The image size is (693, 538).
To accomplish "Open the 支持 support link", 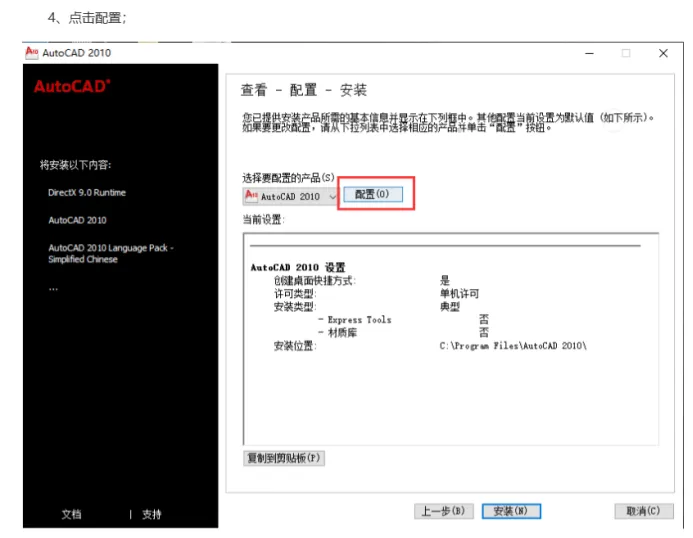I will pyautogui.click(x=152, y=514).
